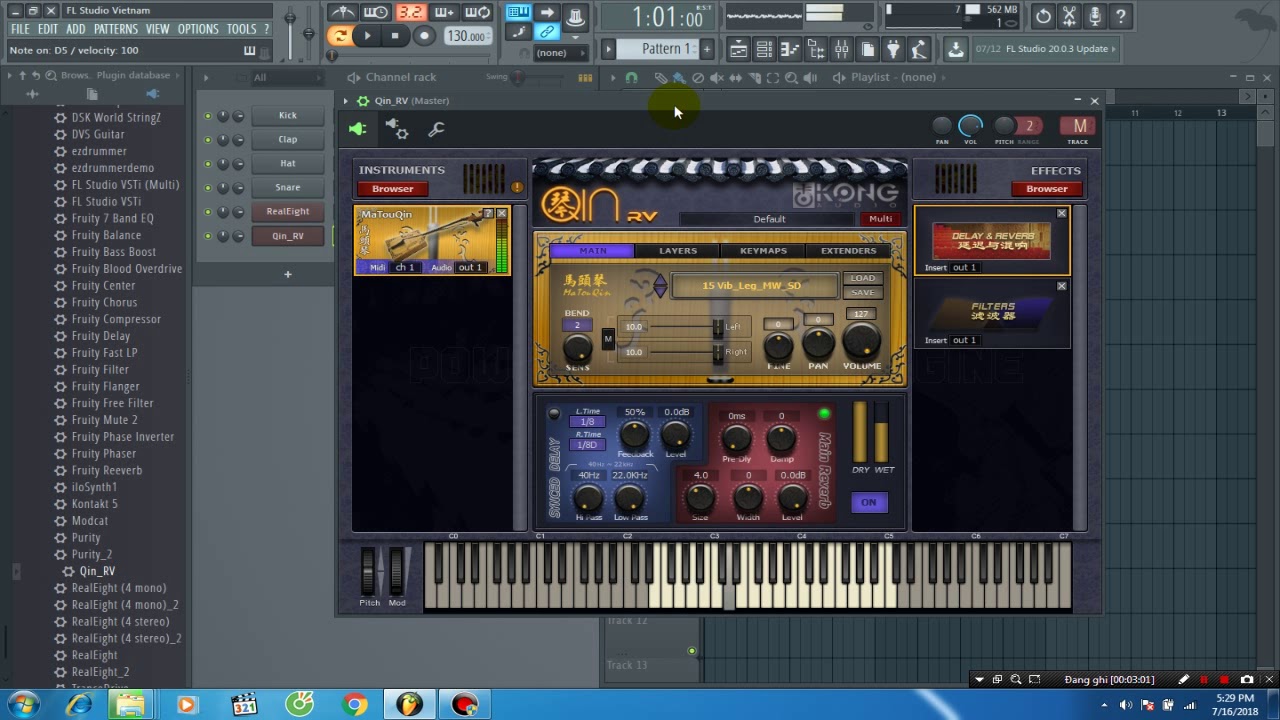Stop playback with the stop button
Screen dimensions: 1280x720
pyautogui.click(x=395, y=36)
